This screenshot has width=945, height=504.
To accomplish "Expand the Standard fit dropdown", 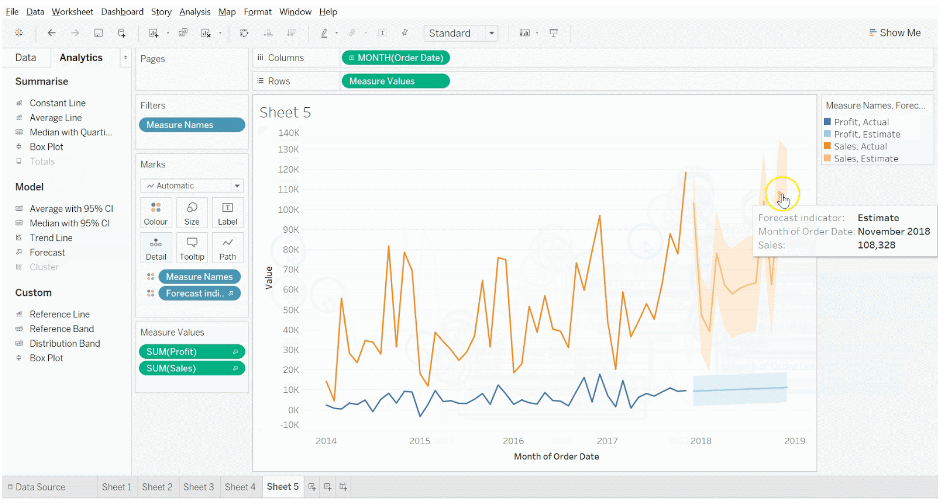I will point(491,33).
